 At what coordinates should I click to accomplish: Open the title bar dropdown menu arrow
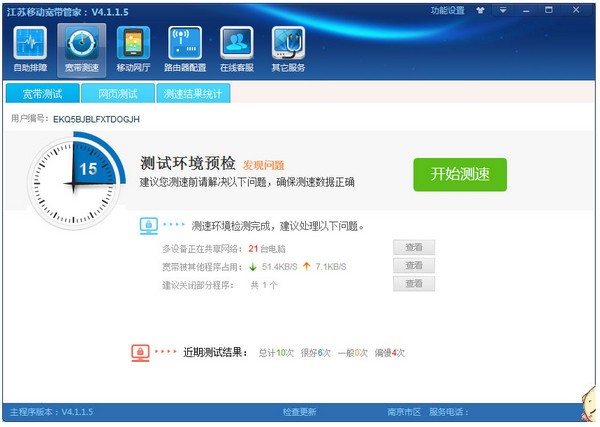click(x=503, y=10)
